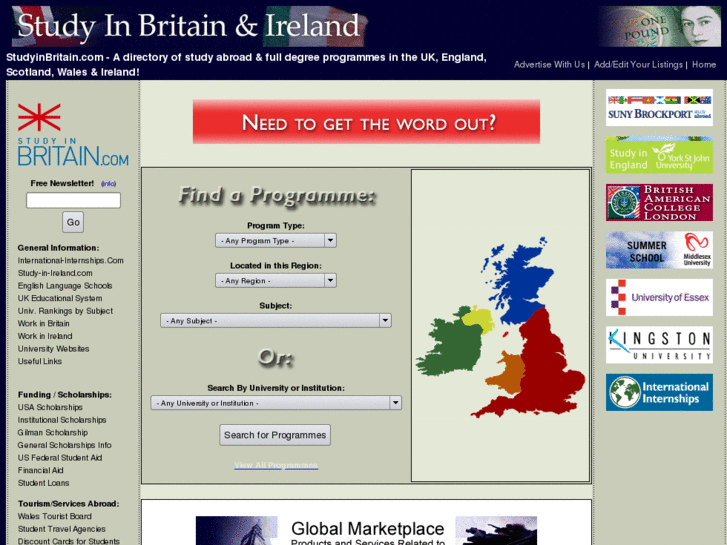This screenshot has width=727, height=545.
Task: Open the Financial Aid link
Action: pyautogui.click(x=40, y=470)
